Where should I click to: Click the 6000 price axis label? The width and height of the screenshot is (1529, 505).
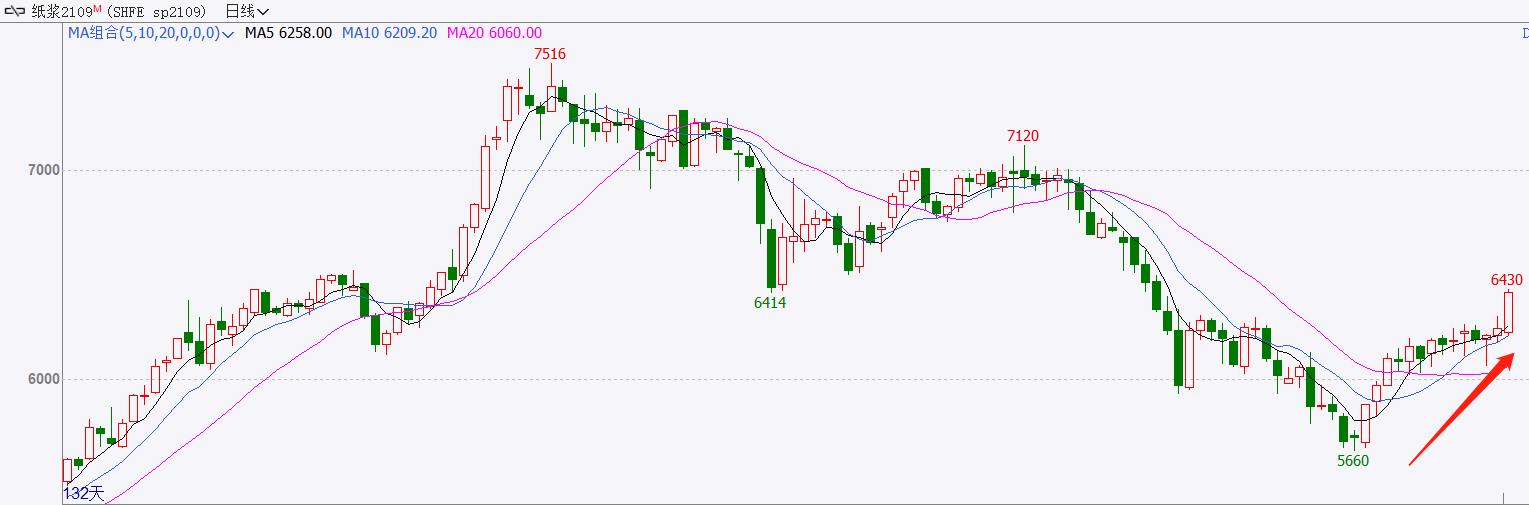(x=45, y=379)
